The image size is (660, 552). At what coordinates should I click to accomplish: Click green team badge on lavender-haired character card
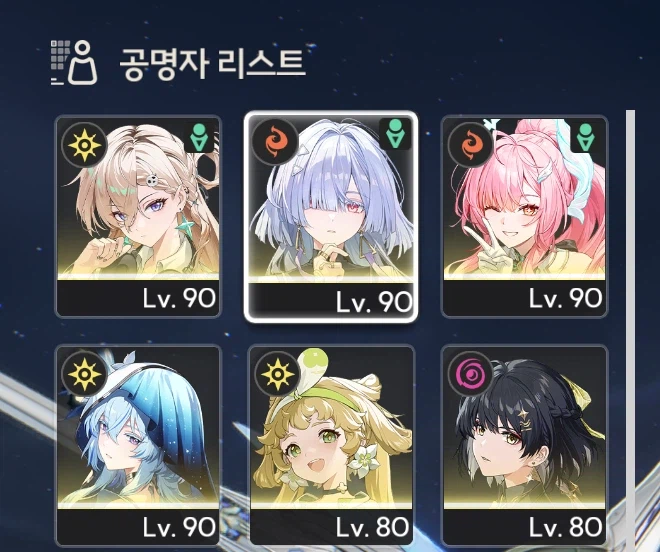coord(395,134)
